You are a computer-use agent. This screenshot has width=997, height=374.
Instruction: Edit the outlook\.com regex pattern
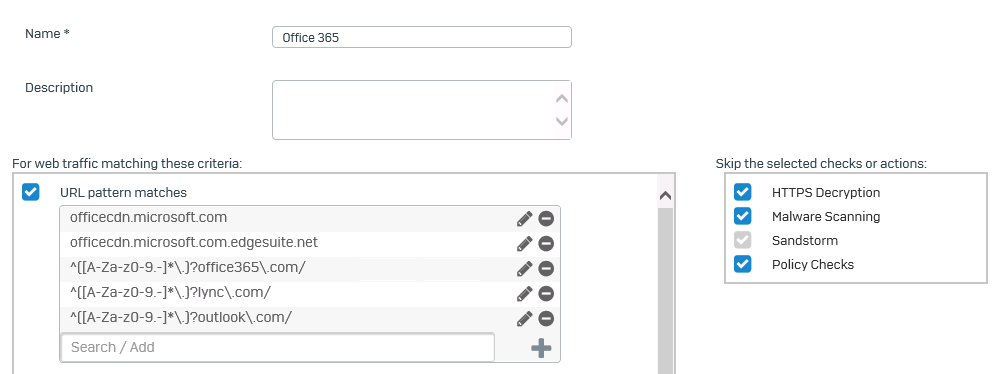[x=524, y=318]
